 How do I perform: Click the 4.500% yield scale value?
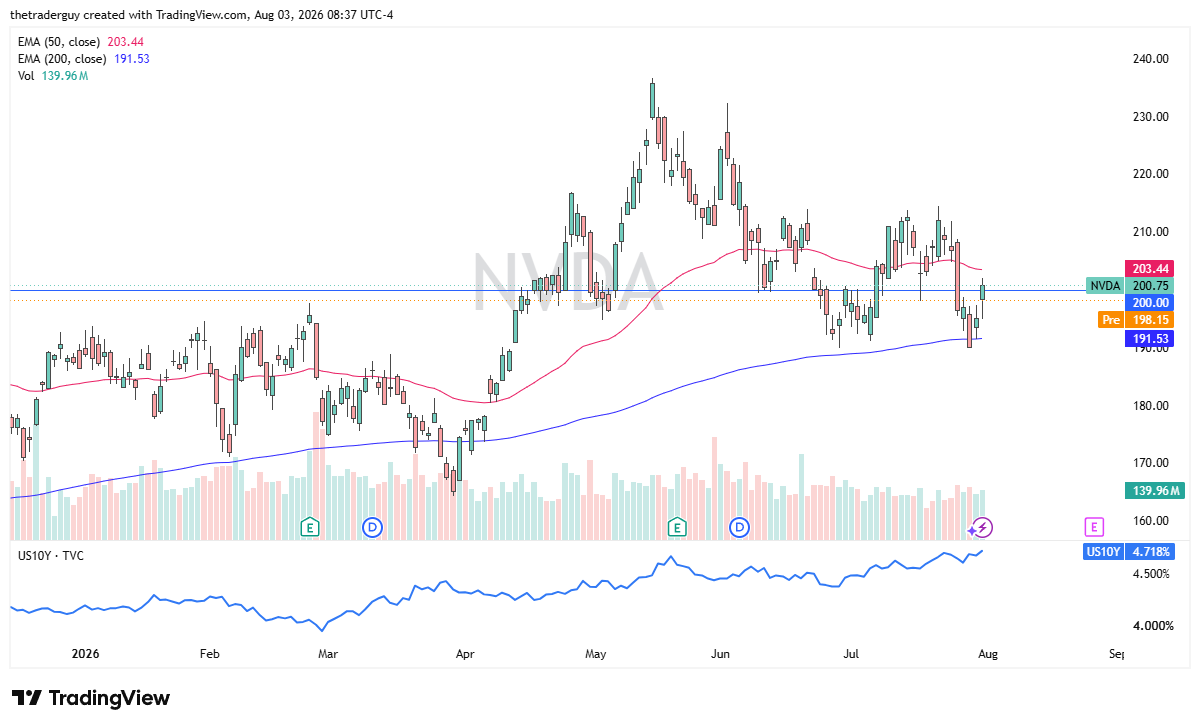pos(1150,574)
